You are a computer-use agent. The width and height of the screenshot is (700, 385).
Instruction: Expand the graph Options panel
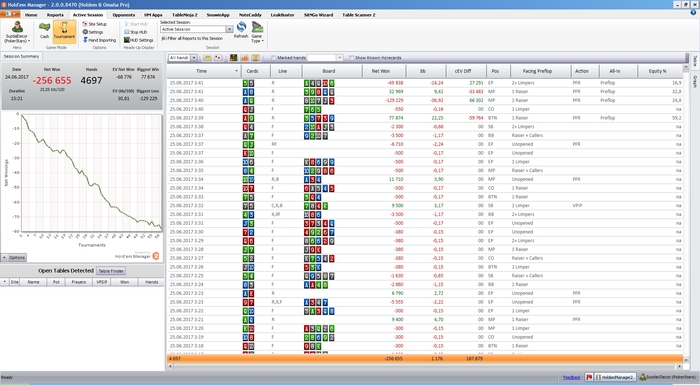point(14,258)
